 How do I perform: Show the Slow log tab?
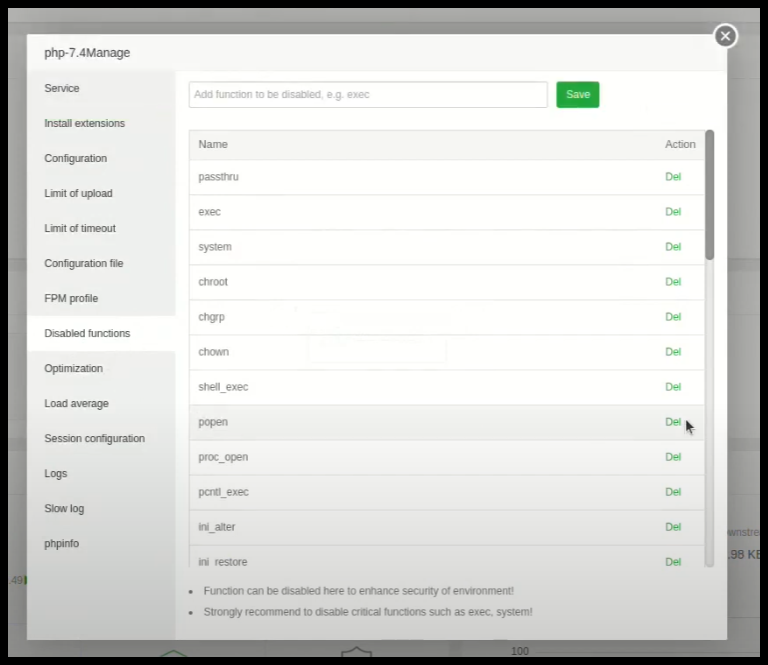[x=64, y=508]
